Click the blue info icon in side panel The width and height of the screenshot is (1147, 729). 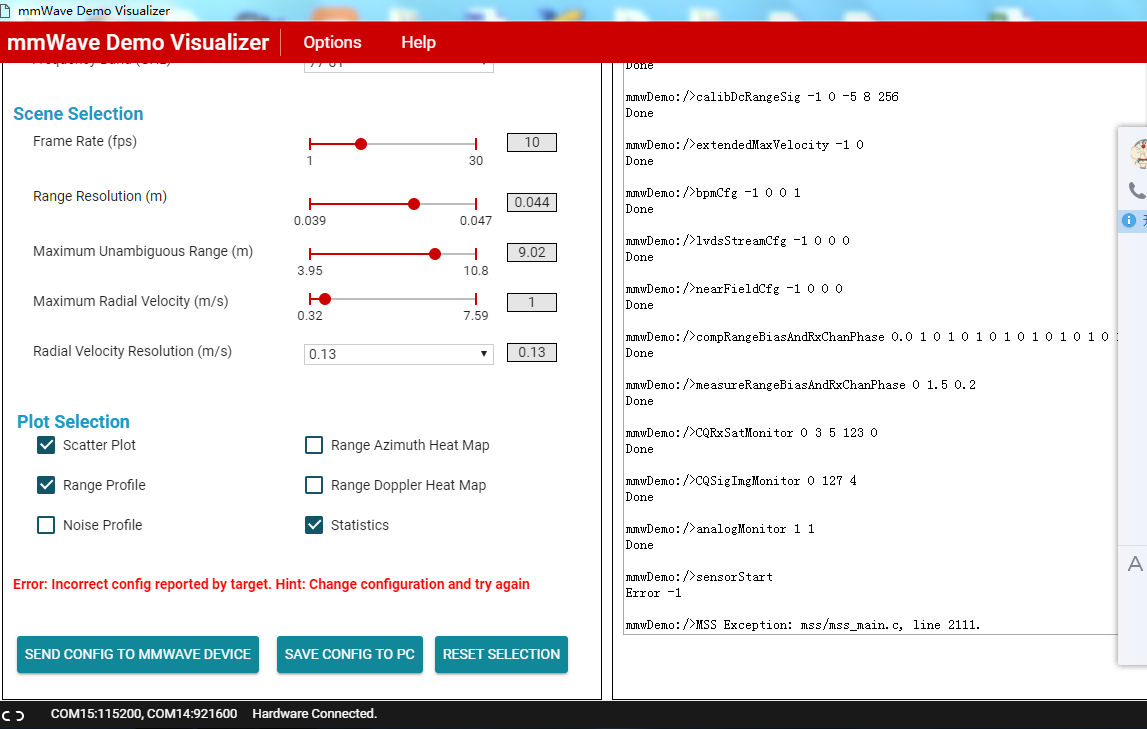coord(1129,220)
